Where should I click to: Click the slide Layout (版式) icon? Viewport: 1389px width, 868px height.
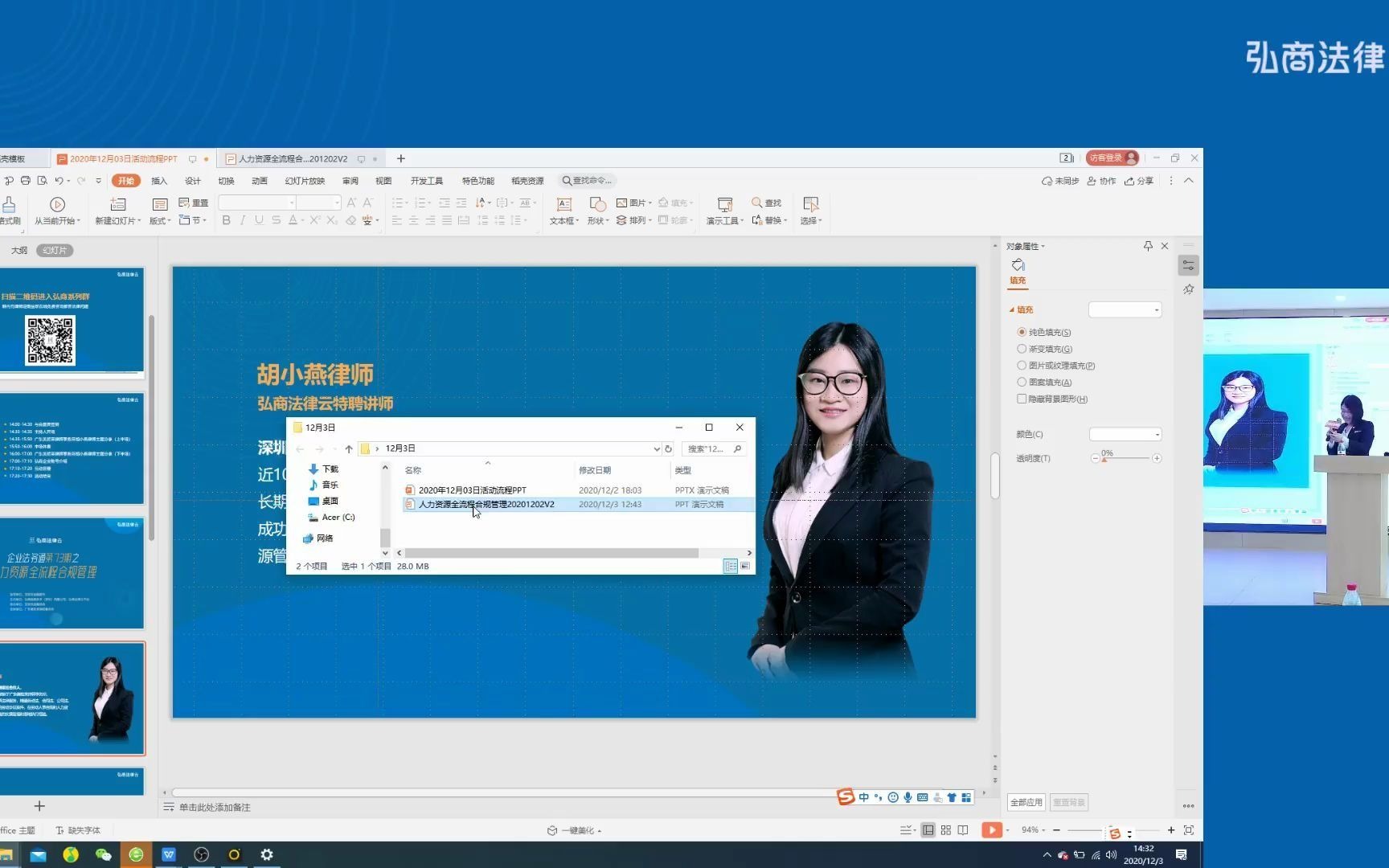[159, 204]
